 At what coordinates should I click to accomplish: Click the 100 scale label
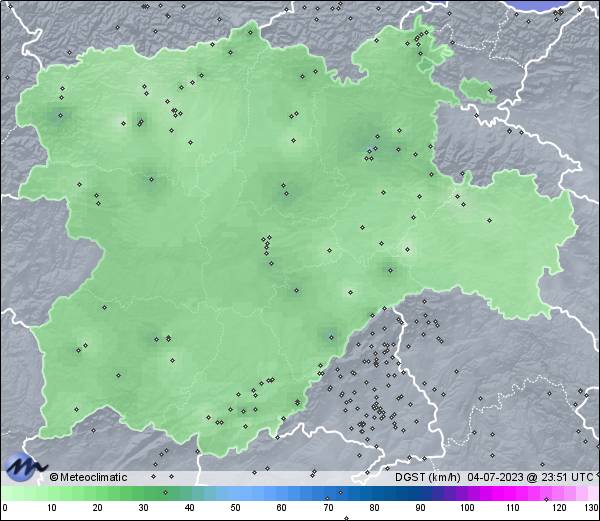coord(467,508)
